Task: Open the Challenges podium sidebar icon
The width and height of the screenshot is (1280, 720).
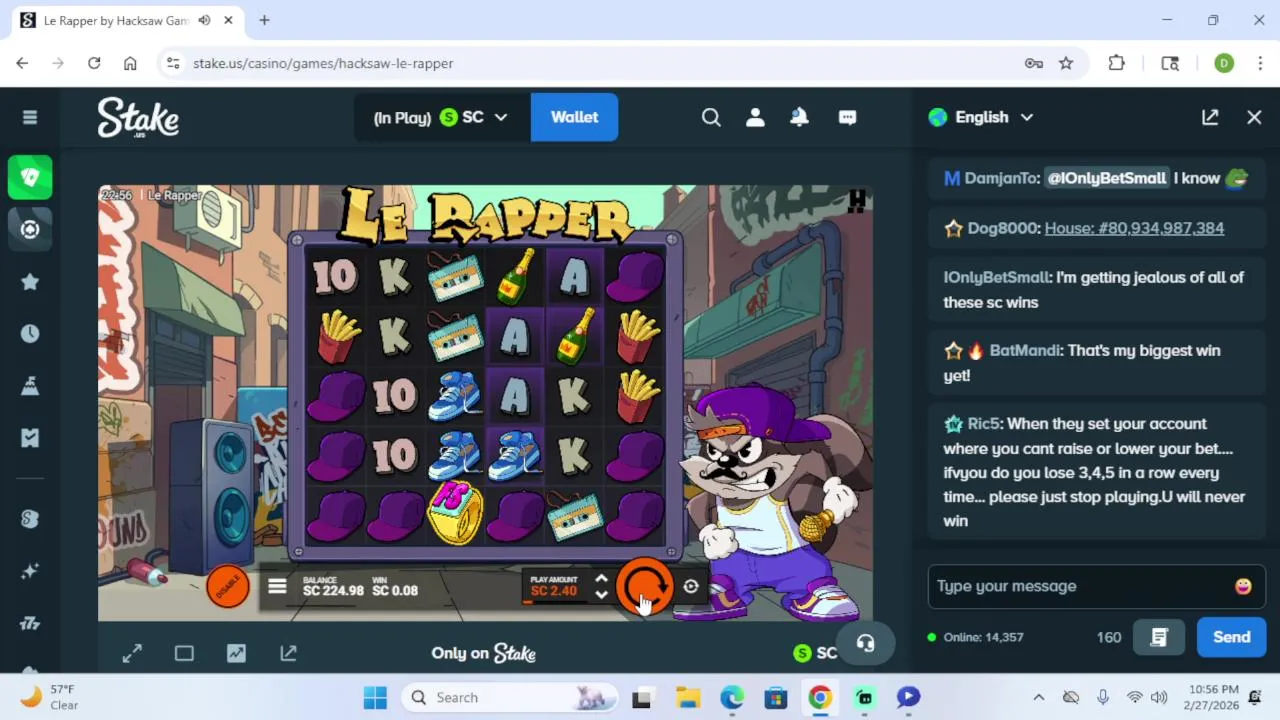Action: 30,386
